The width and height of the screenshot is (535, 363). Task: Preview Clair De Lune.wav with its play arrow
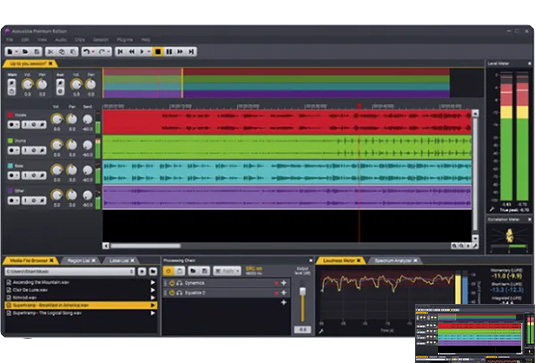coord(153,290)
